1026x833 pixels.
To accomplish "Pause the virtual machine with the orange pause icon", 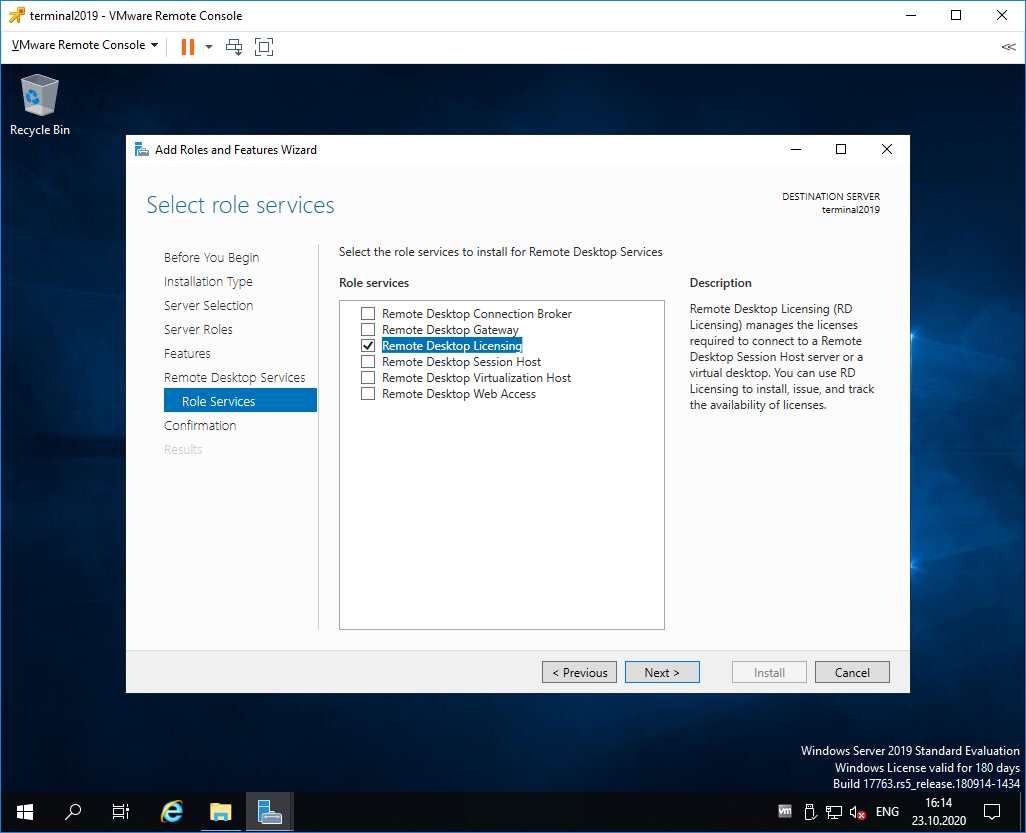I will coord(188,46).
